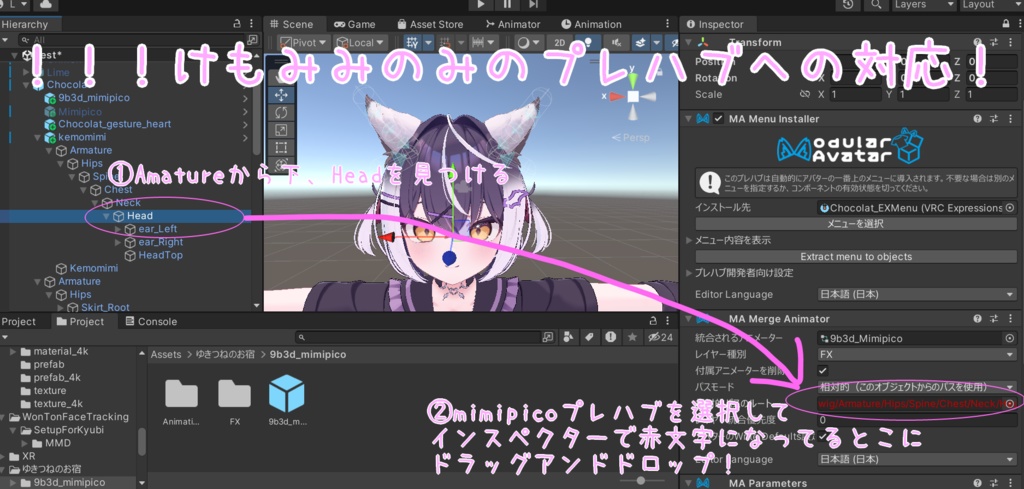Collapse the Head node in Hierarchy
Image resolution: width=1024 pixels, height=489 pixels.
coord(106,215)
